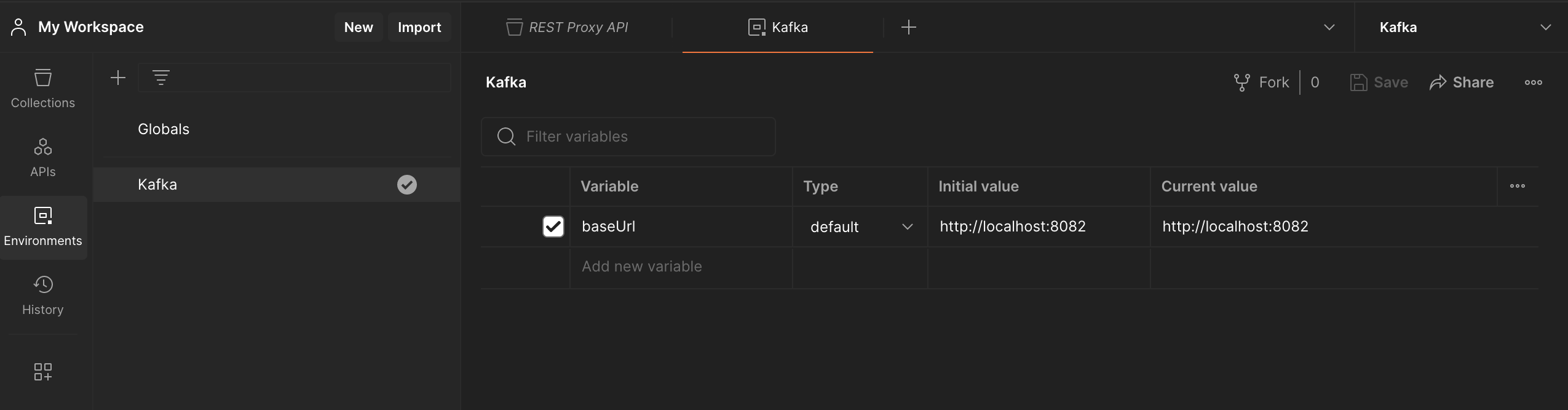Click the baseUrl initial value cell
This screenshot has width=1568, height=410.
point(1039,227)
